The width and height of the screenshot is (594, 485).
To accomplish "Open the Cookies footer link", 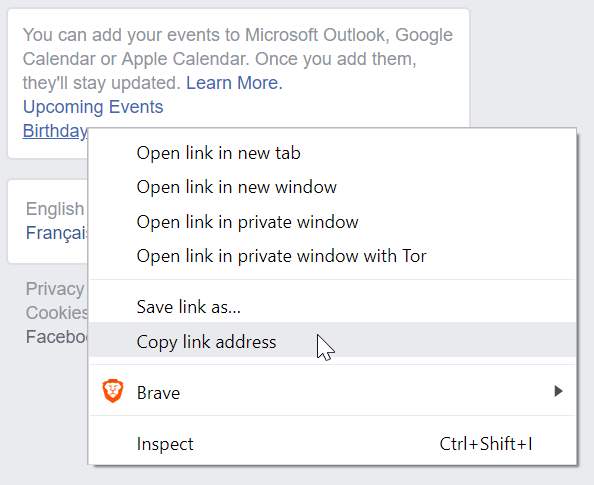I will (x=56, y=313).
